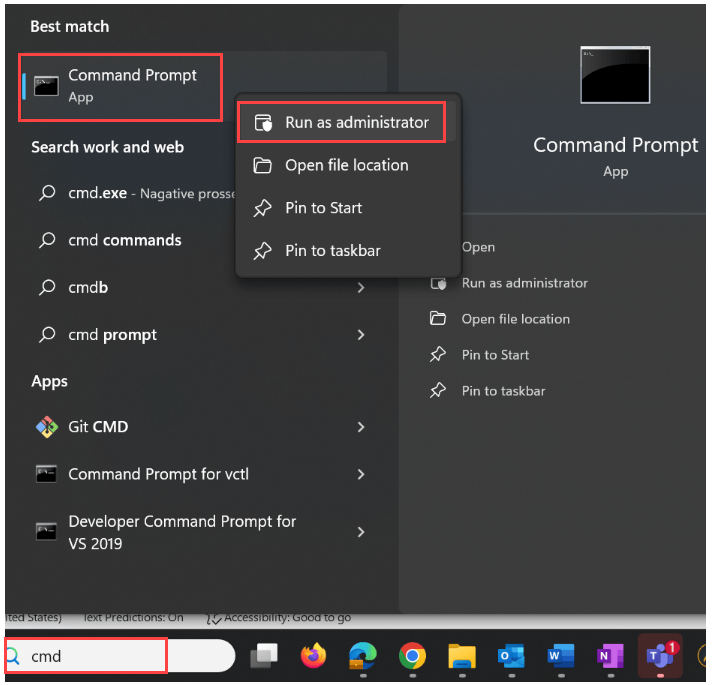Open Outlook from the taskbar
The width and height of the screenshot is (713, 685).
click(x=511, y=656)
